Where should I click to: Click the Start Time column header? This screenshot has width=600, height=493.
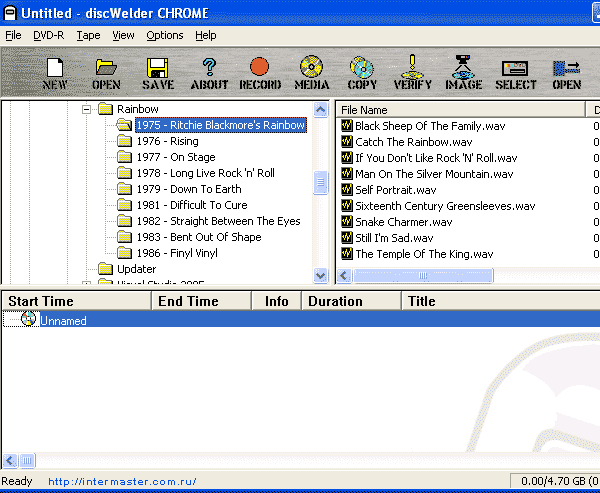[x=77, y=301]
